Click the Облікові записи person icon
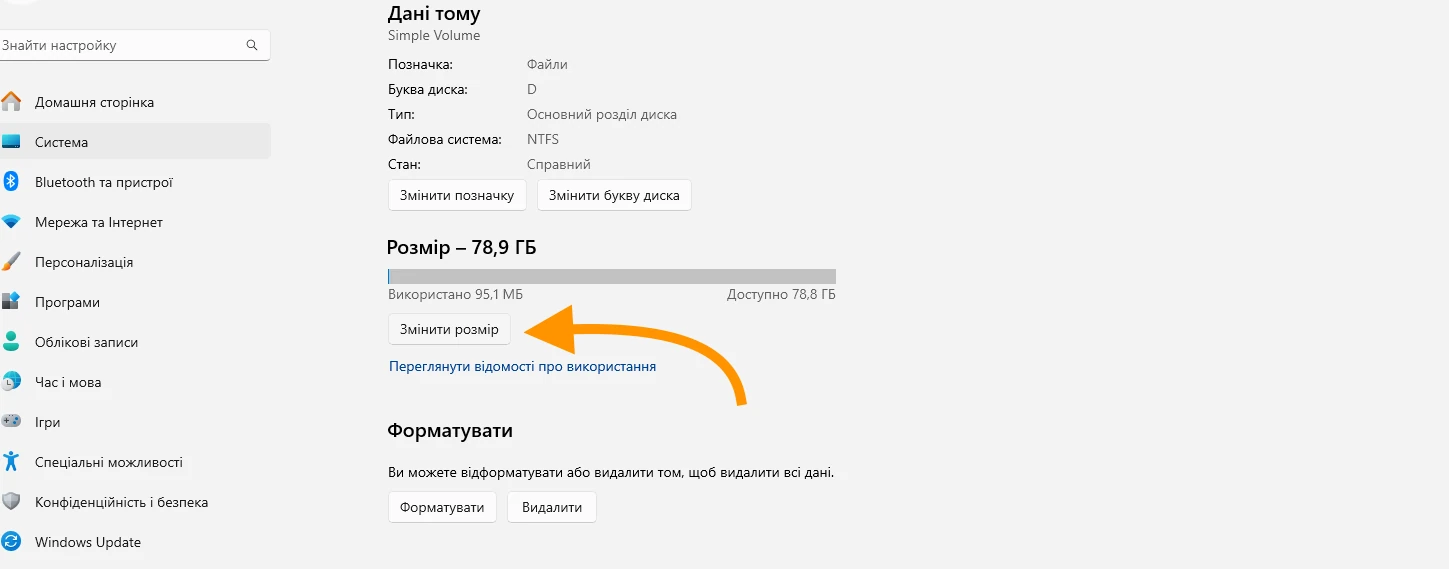 [11, 342]
